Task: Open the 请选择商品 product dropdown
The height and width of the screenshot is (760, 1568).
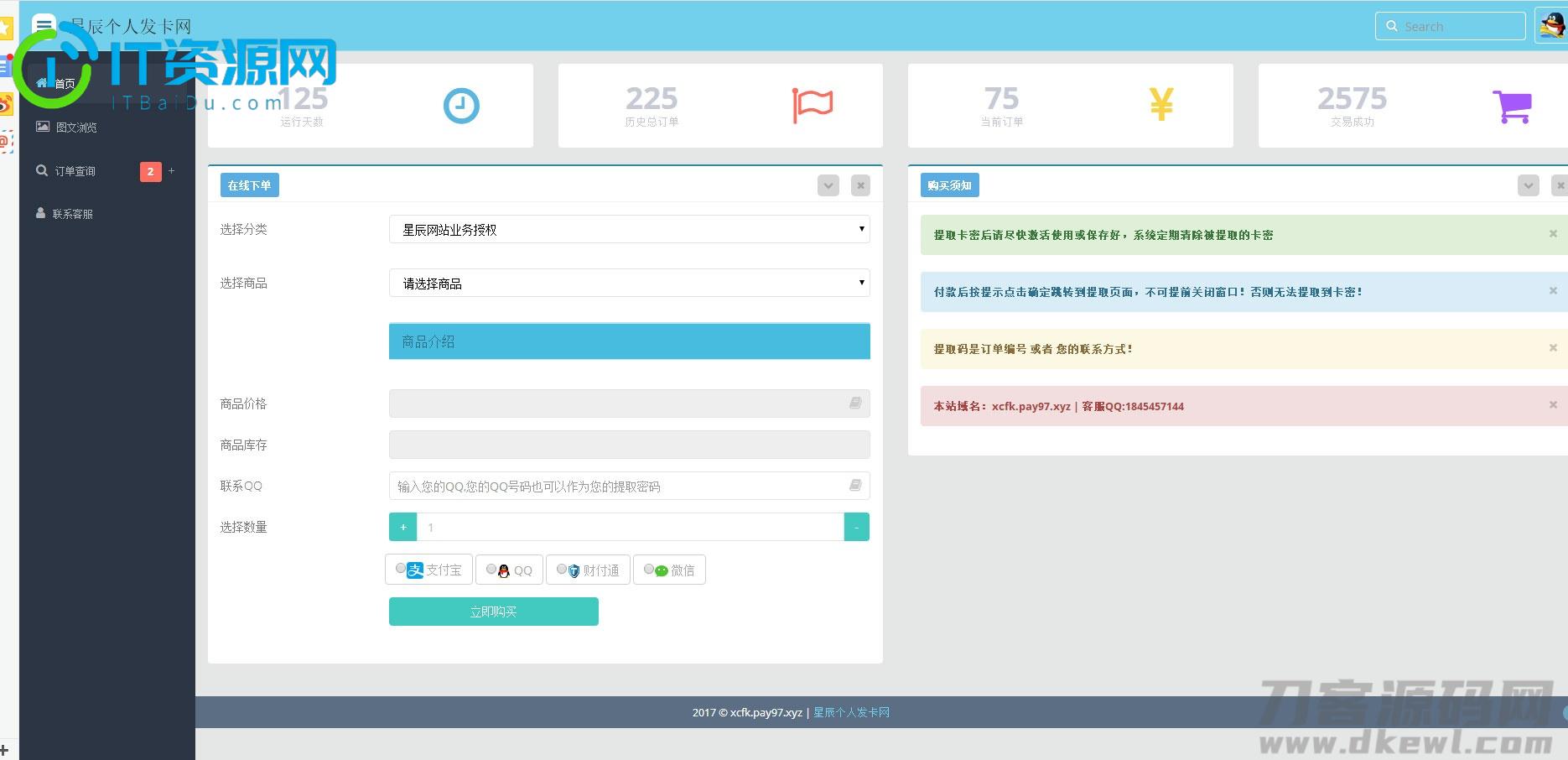Action: tap(629, 283)
